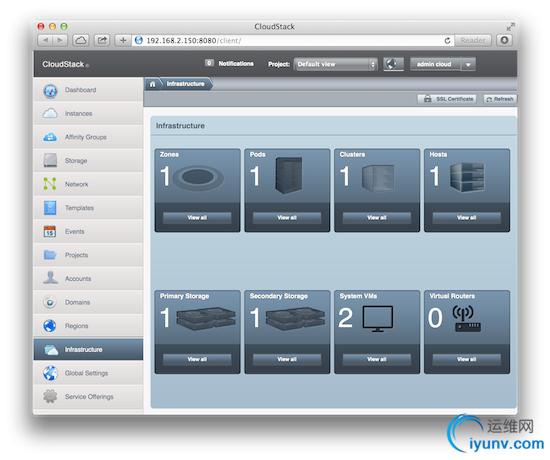View all Clusters

(377, 218)
